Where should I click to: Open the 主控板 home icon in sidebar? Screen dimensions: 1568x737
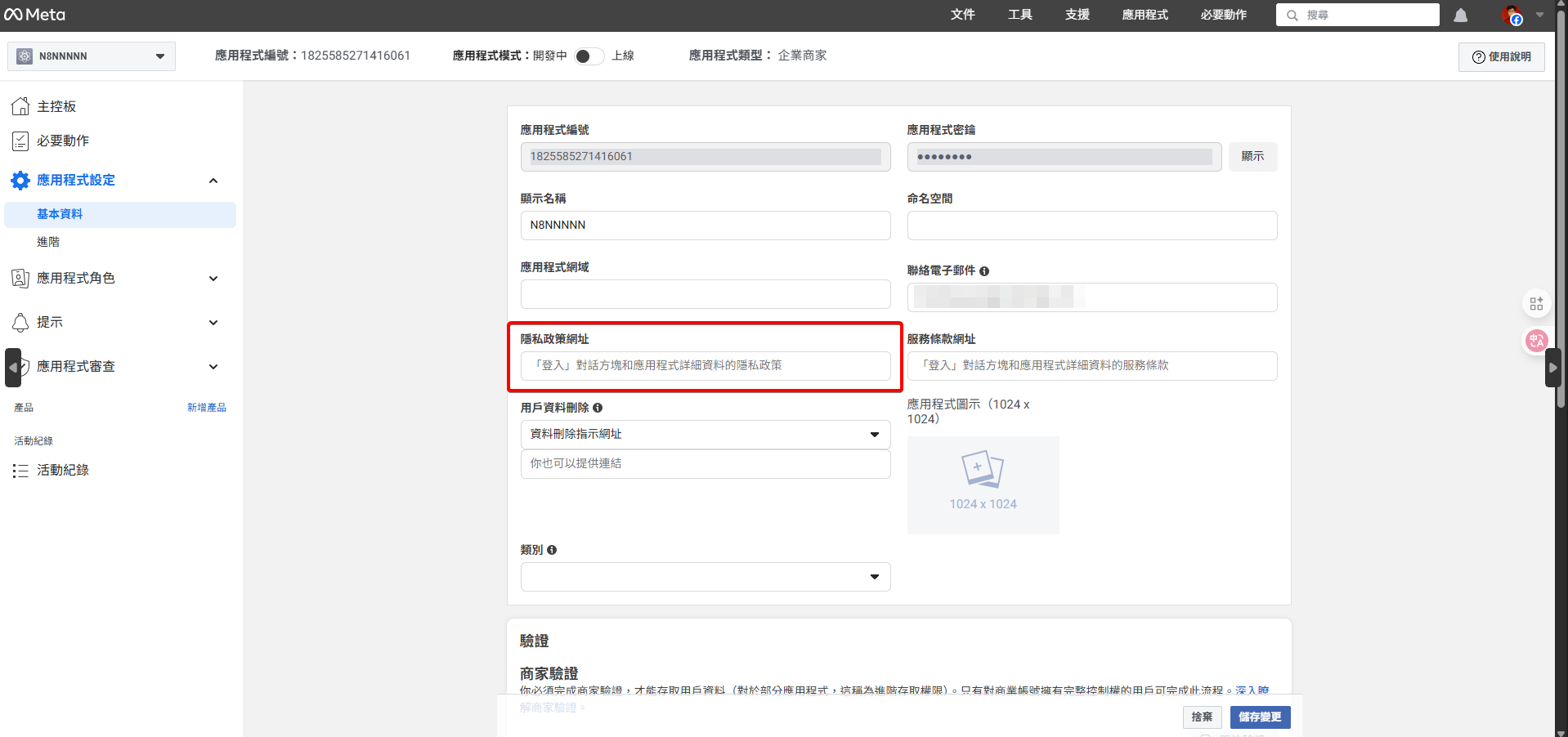pyautogui.click(x=20, y=106)
